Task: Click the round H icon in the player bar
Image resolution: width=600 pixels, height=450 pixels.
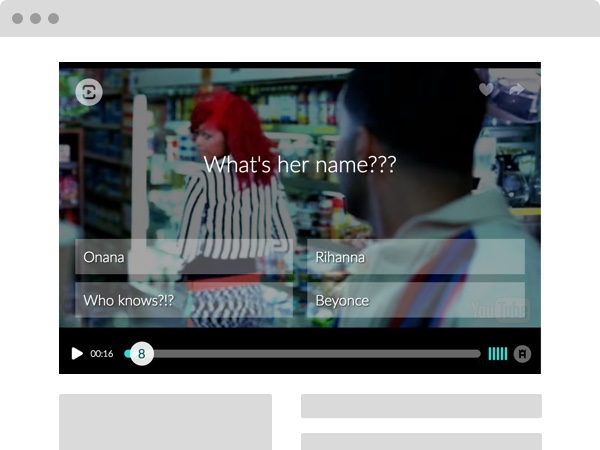Action: pos(522,354)
